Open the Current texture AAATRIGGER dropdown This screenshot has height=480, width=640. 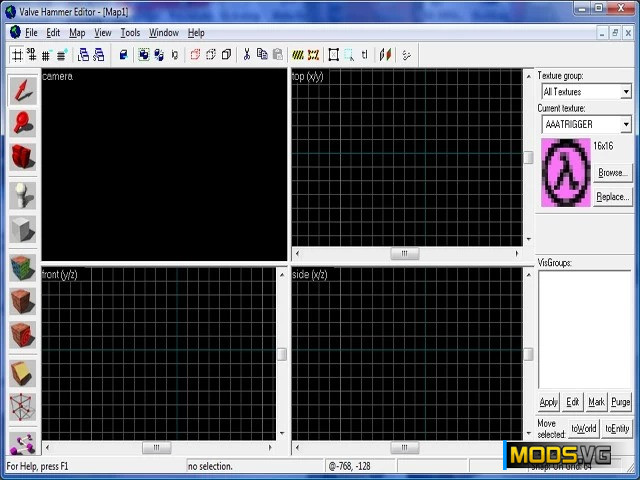(x=626, y=125)
